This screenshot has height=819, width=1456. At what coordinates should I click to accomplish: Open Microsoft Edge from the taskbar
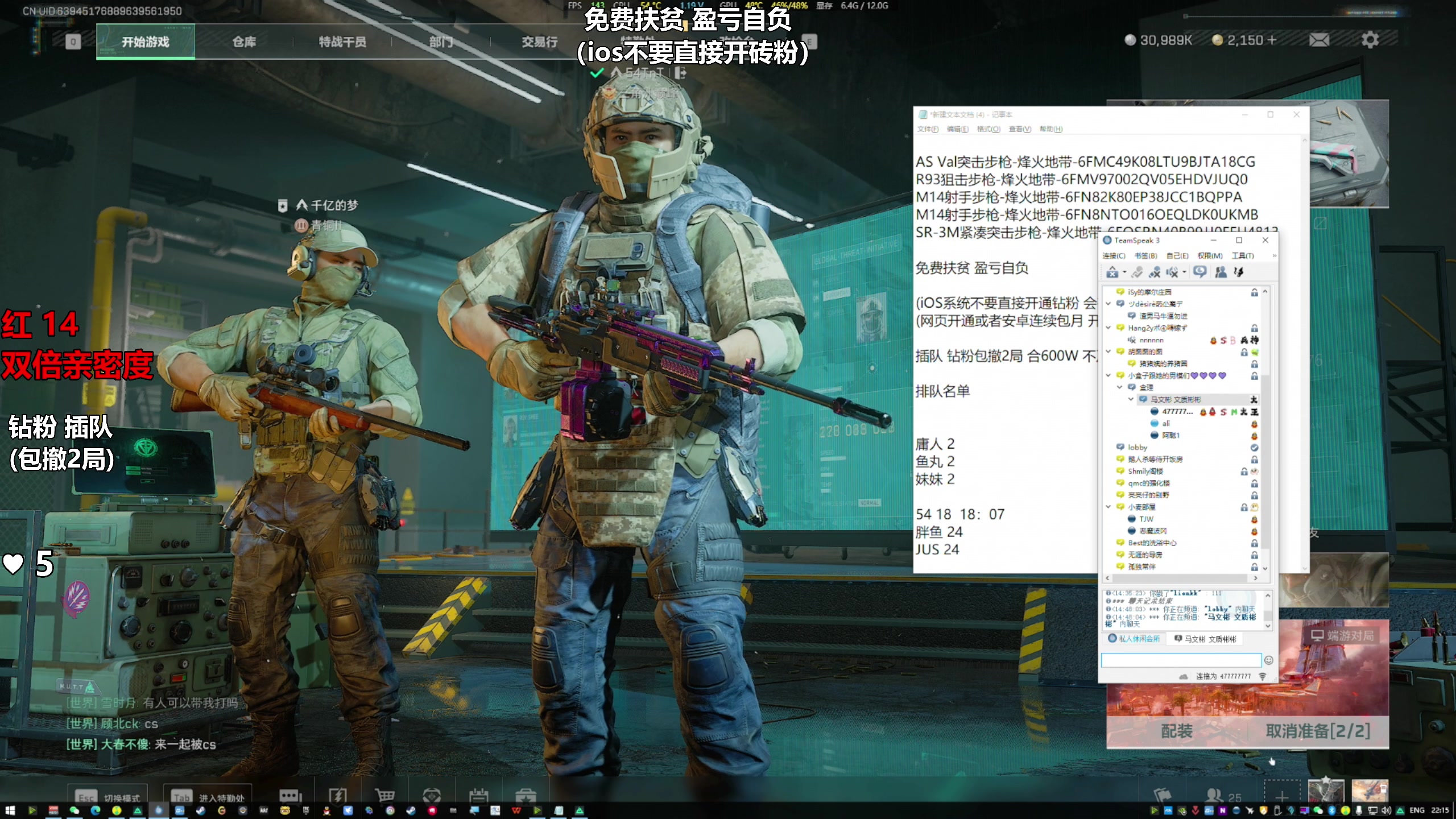(96, 810)
